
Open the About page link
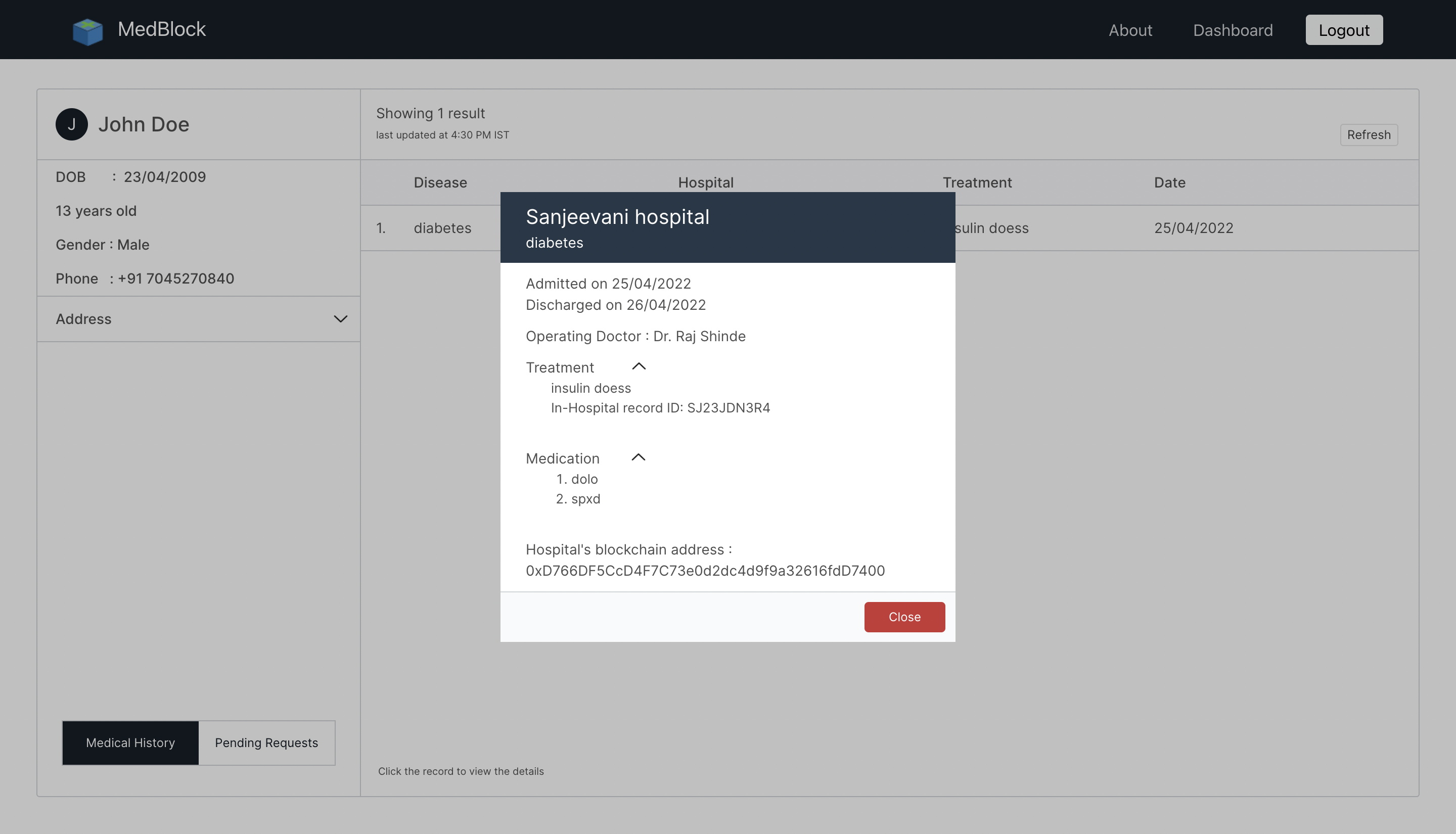(1129, 30)
